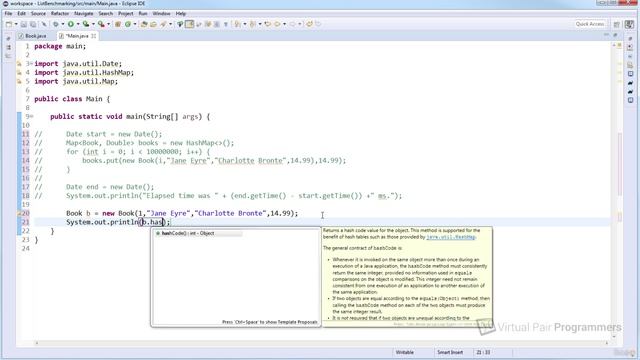Click warning marker on line 3 import
Image resolution: width=640 pixels, height=360 pixels.
coord(19,64)
